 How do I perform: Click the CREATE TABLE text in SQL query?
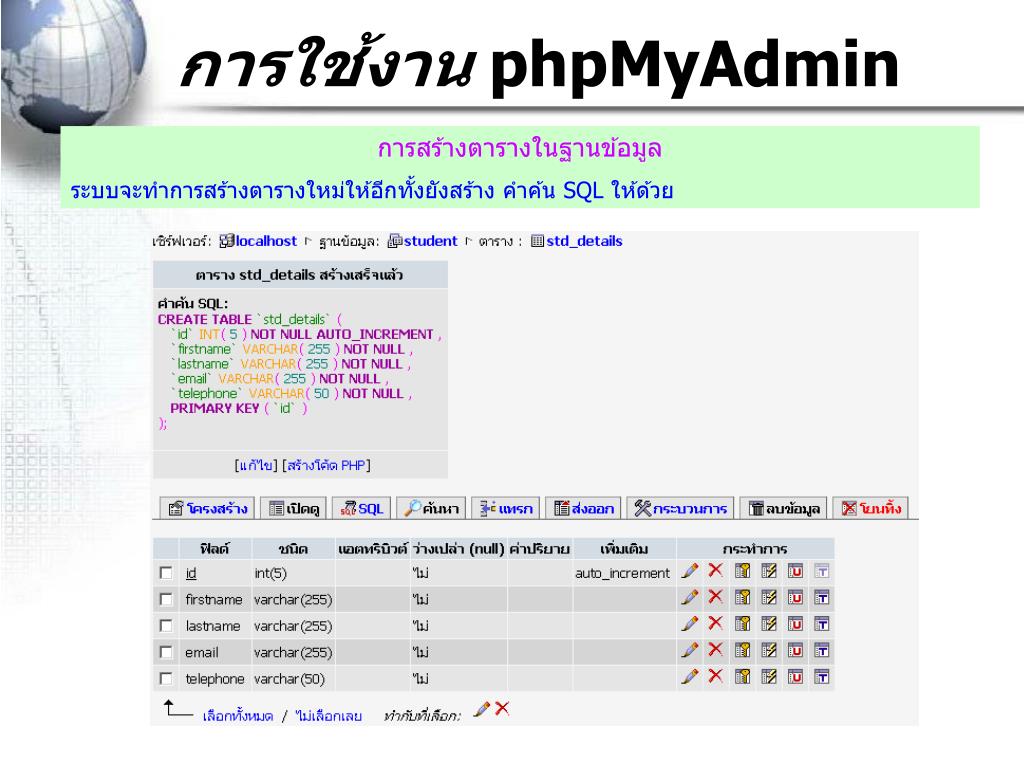coord(204,319)
